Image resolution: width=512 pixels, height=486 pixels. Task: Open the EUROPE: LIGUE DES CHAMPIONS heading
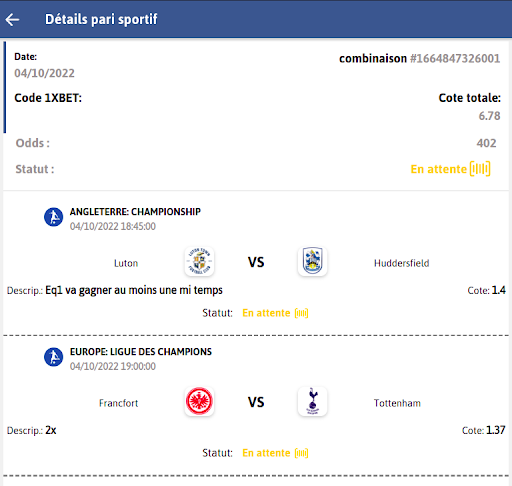click(141, 352)
